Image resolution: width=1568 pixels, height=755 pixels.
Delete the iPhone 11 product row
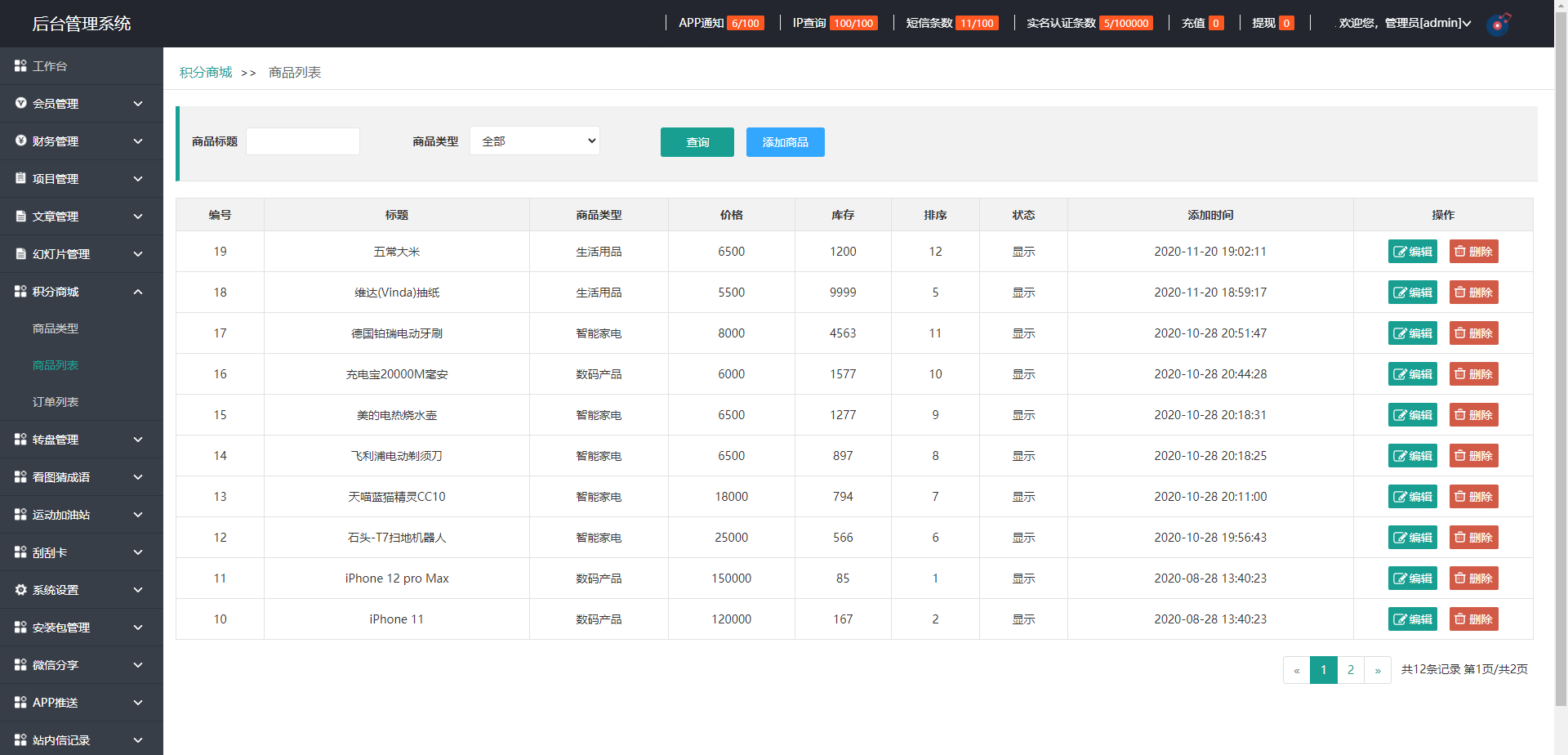1473,619
